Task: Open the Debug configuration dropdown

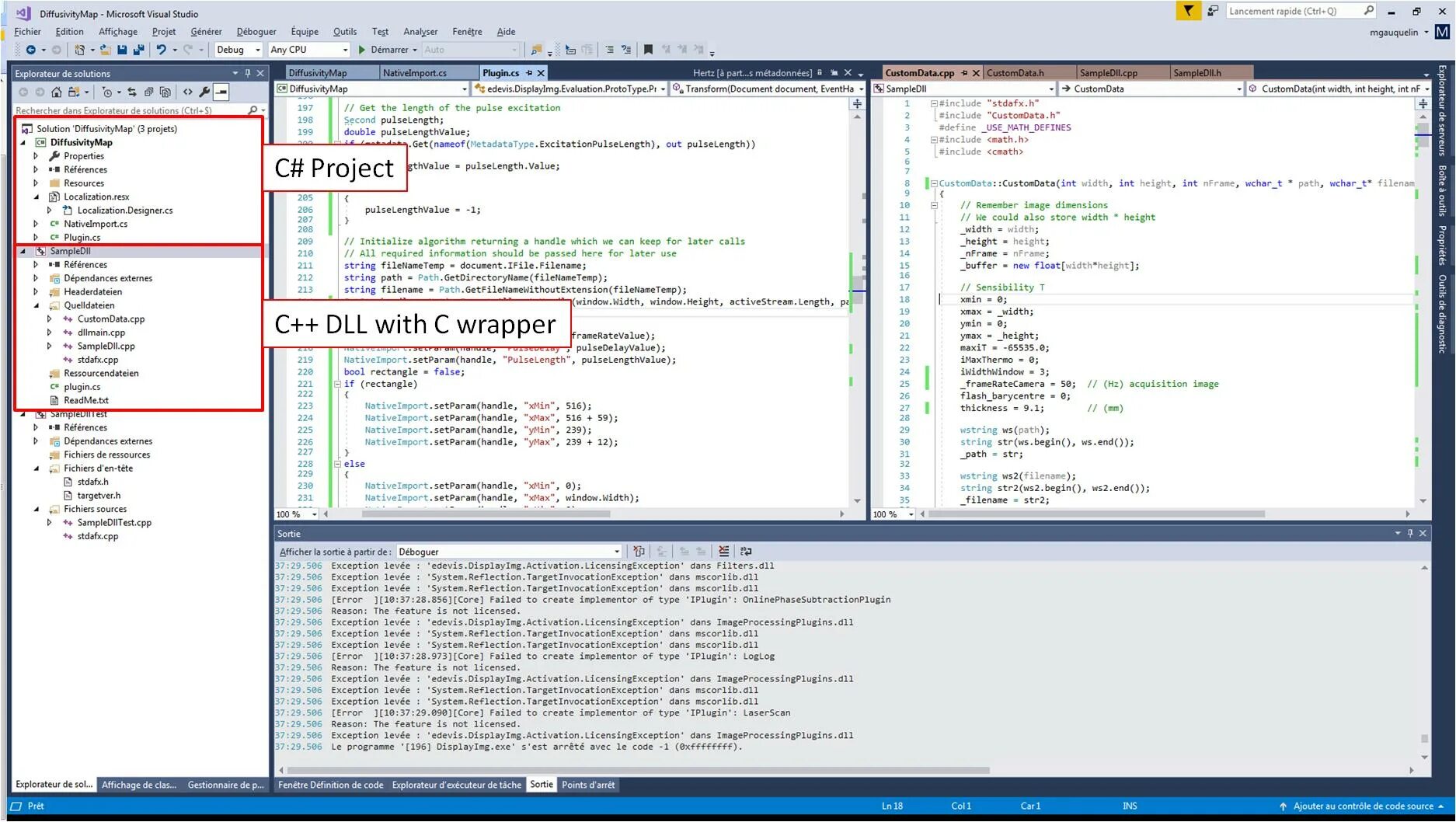Action: coord(238,50)
